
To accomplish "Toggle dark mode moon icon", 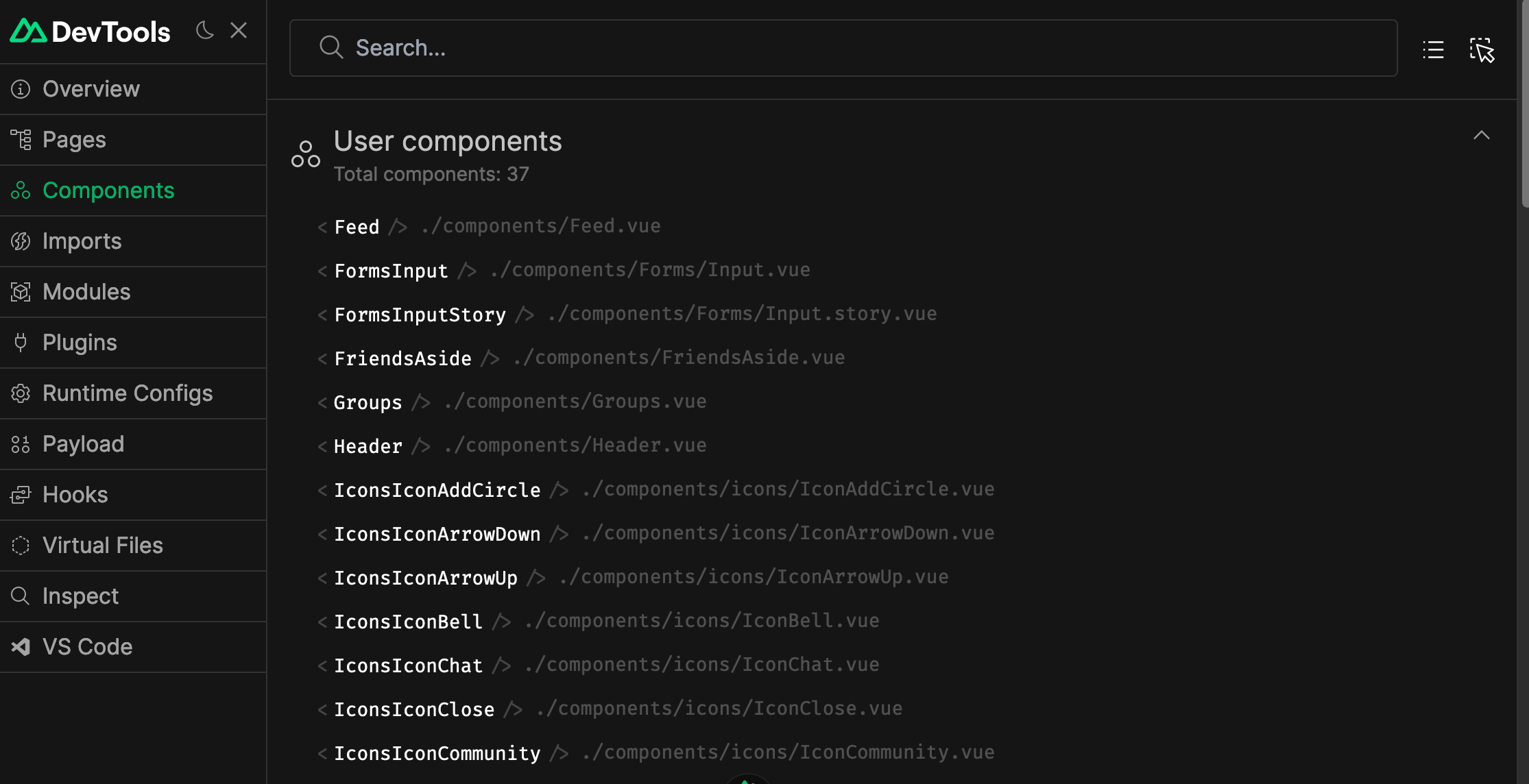I will 204,29.
